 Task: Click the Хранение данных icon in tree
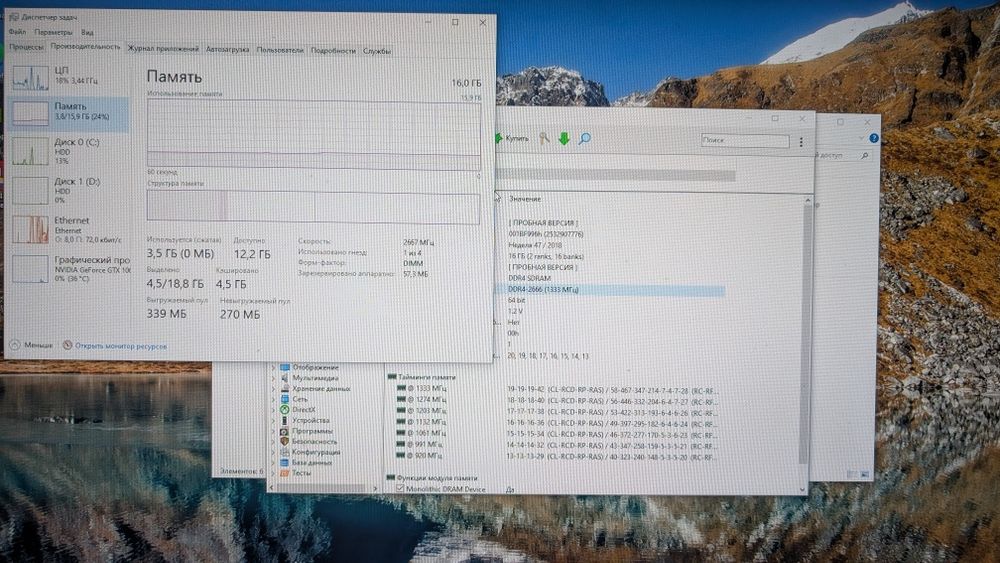(284, 388)
